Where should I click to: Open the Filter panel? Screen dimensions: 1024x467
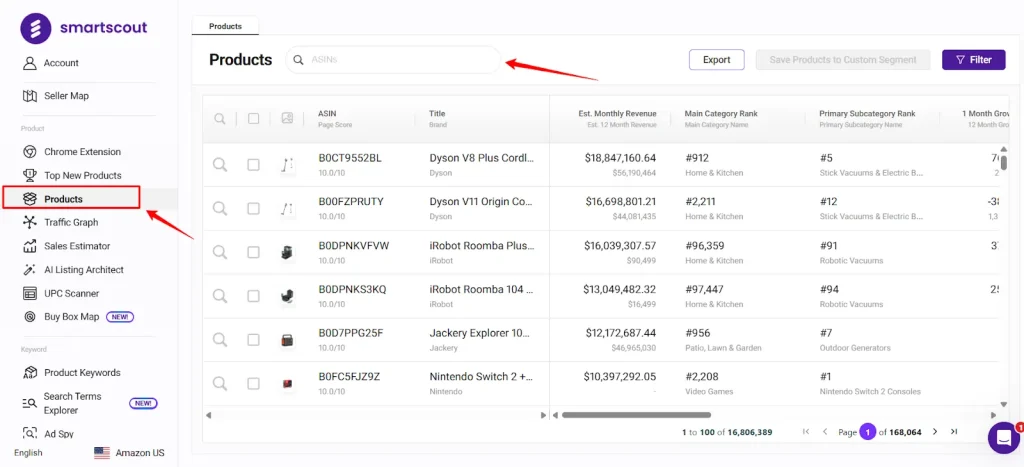click(974, 59)
